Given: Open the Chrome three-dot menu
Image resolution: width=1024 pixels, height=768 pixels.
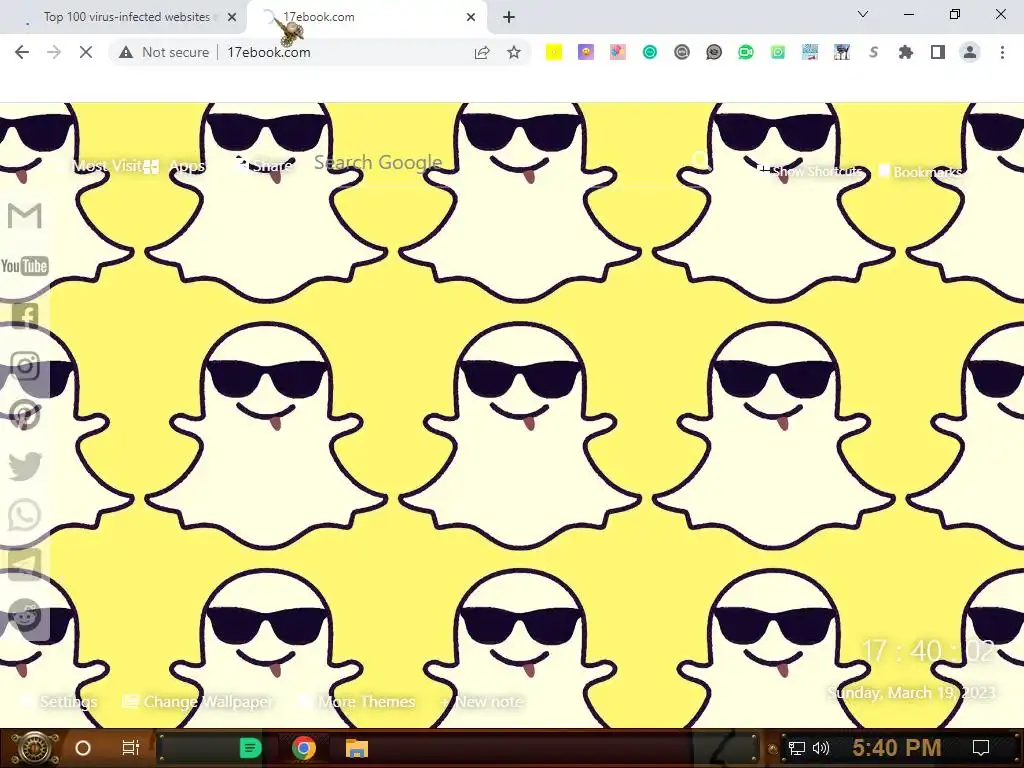Looking at the screenshot, I should click(1002, 52).
